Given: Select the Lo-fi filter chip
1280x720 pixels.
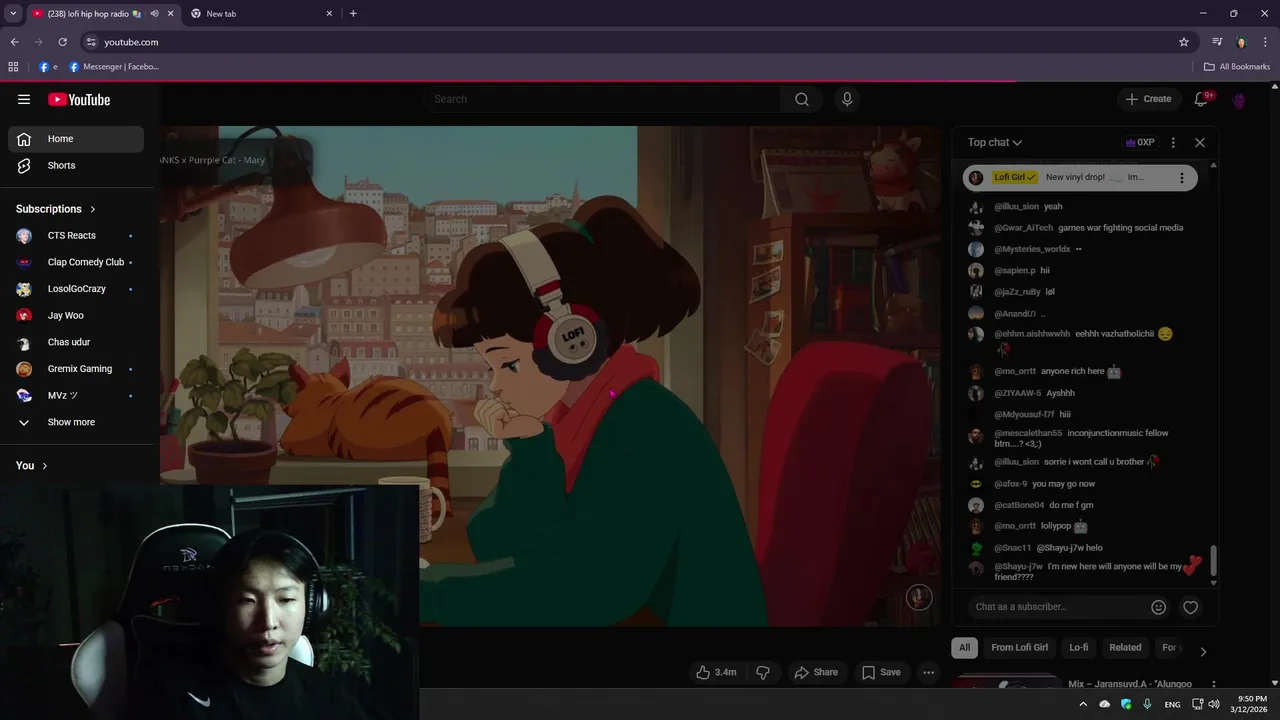Looking at the screenshot, I should click(x=1079, y=647).
